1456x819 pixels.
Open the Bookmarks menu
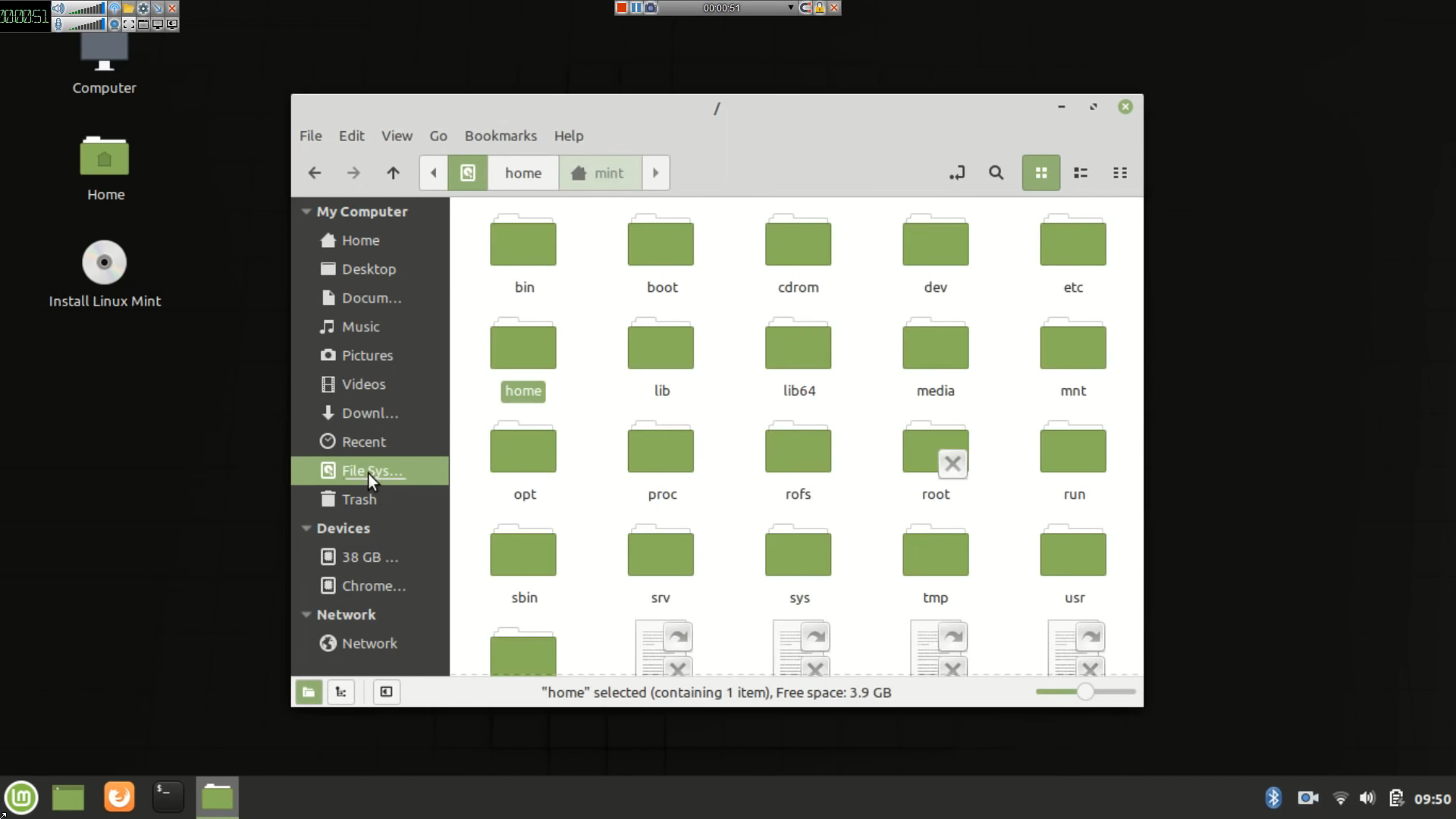(500, 136)
